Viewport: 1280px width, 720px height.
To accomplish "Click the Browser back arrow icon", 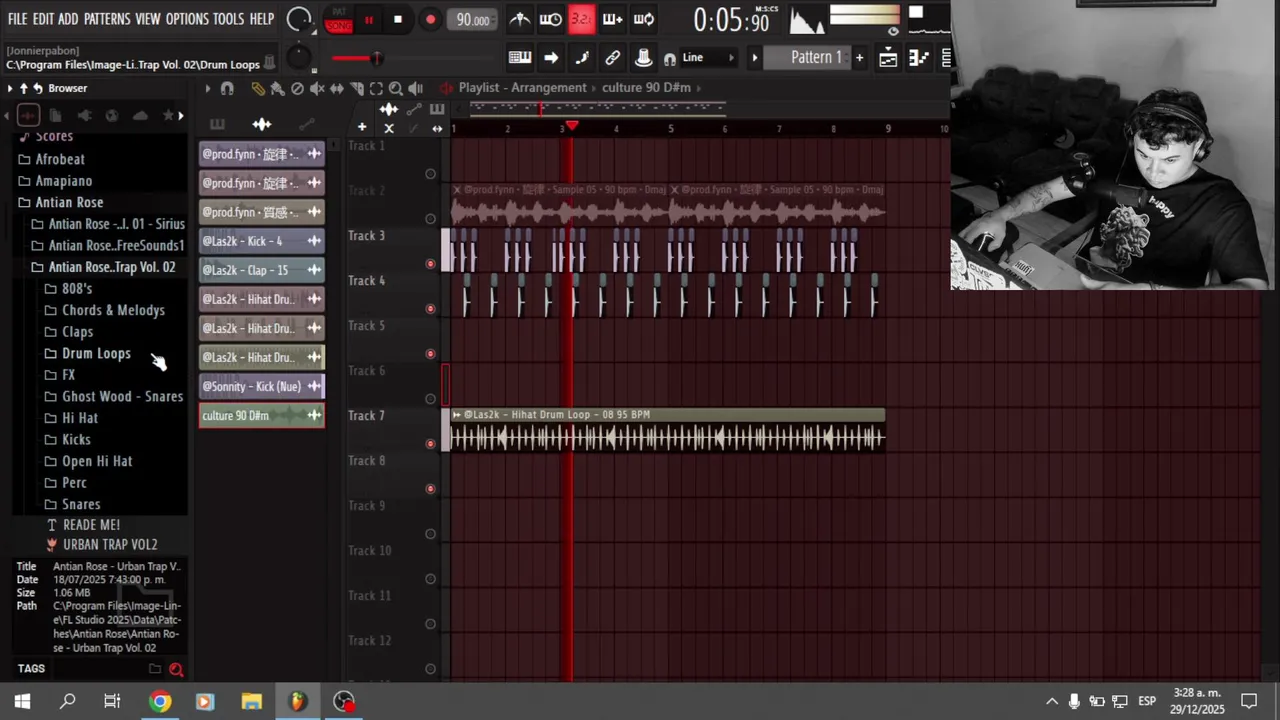I will [38, 89].
